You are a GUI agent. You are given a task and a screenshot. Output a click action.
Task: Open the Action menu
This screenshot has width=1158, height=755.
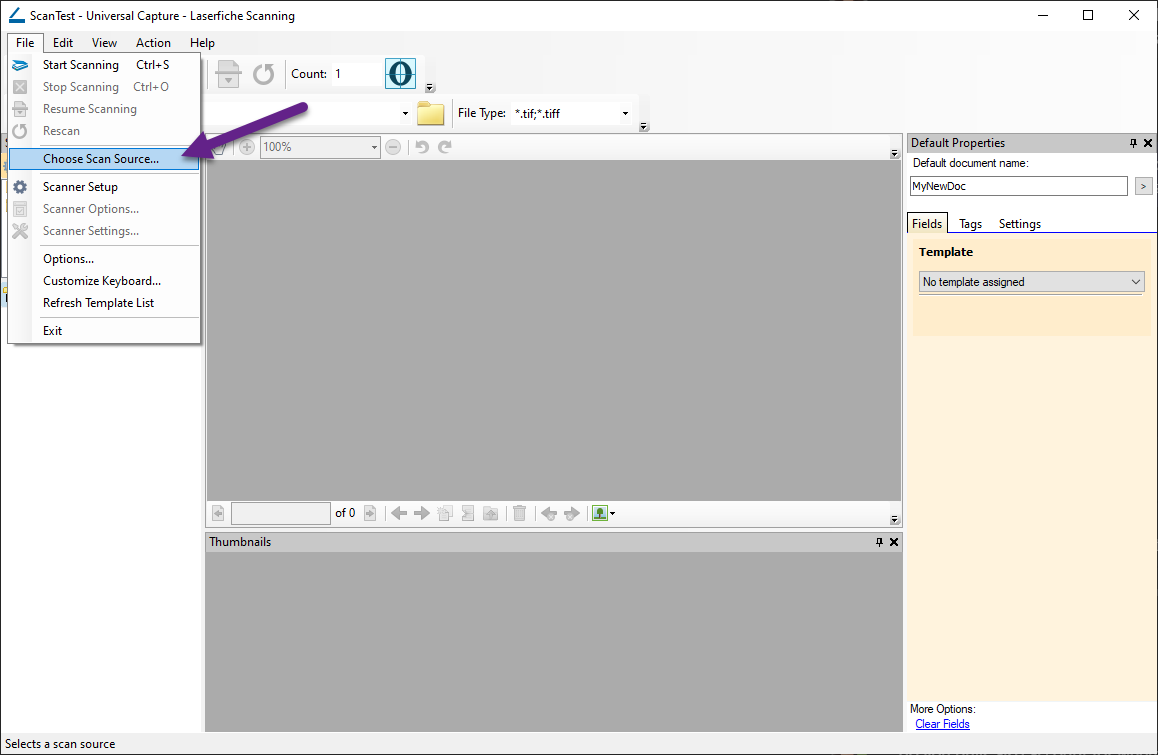(153, 43)
